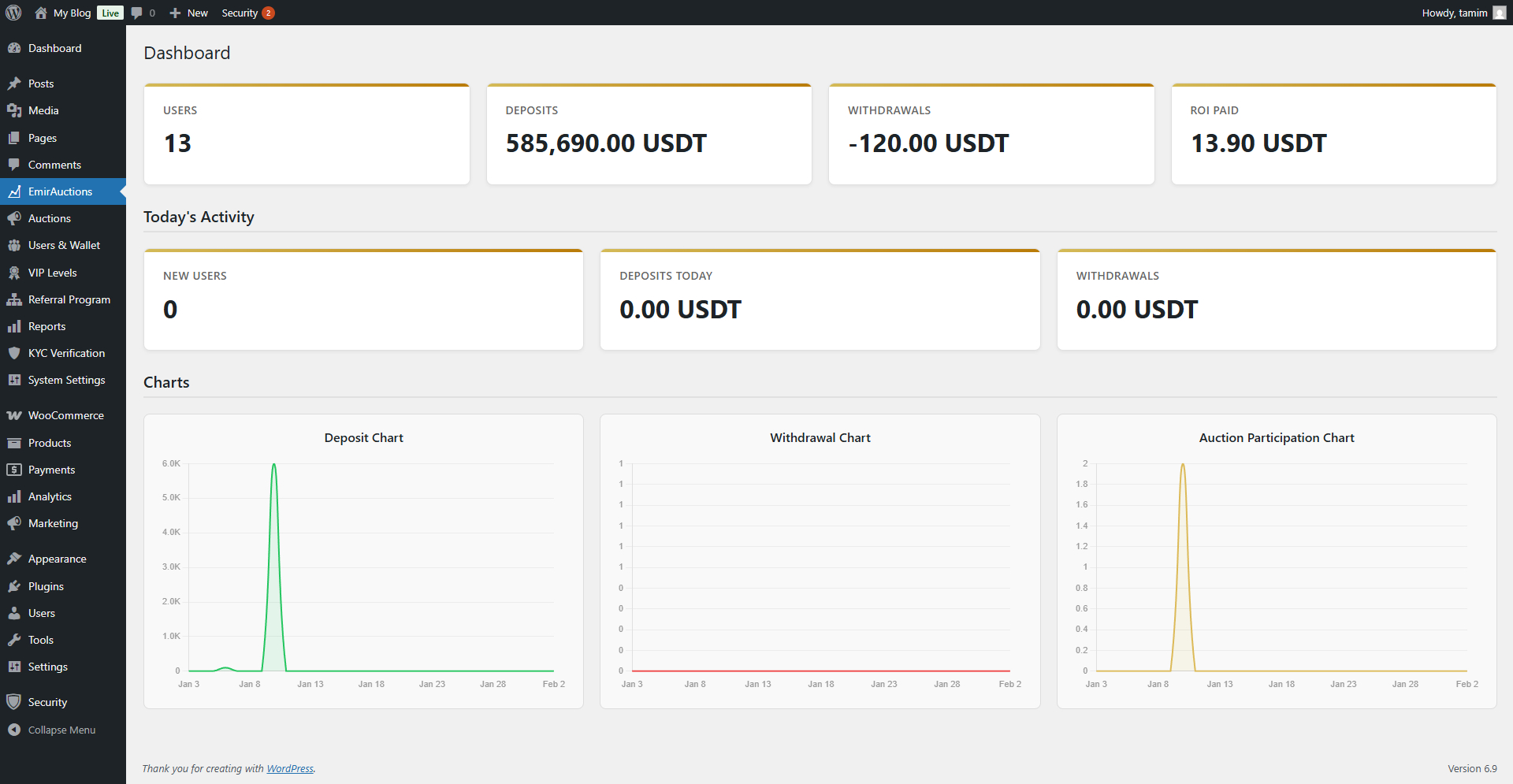
Task: Click the Marketing megaphone icon
Action: 14,523
